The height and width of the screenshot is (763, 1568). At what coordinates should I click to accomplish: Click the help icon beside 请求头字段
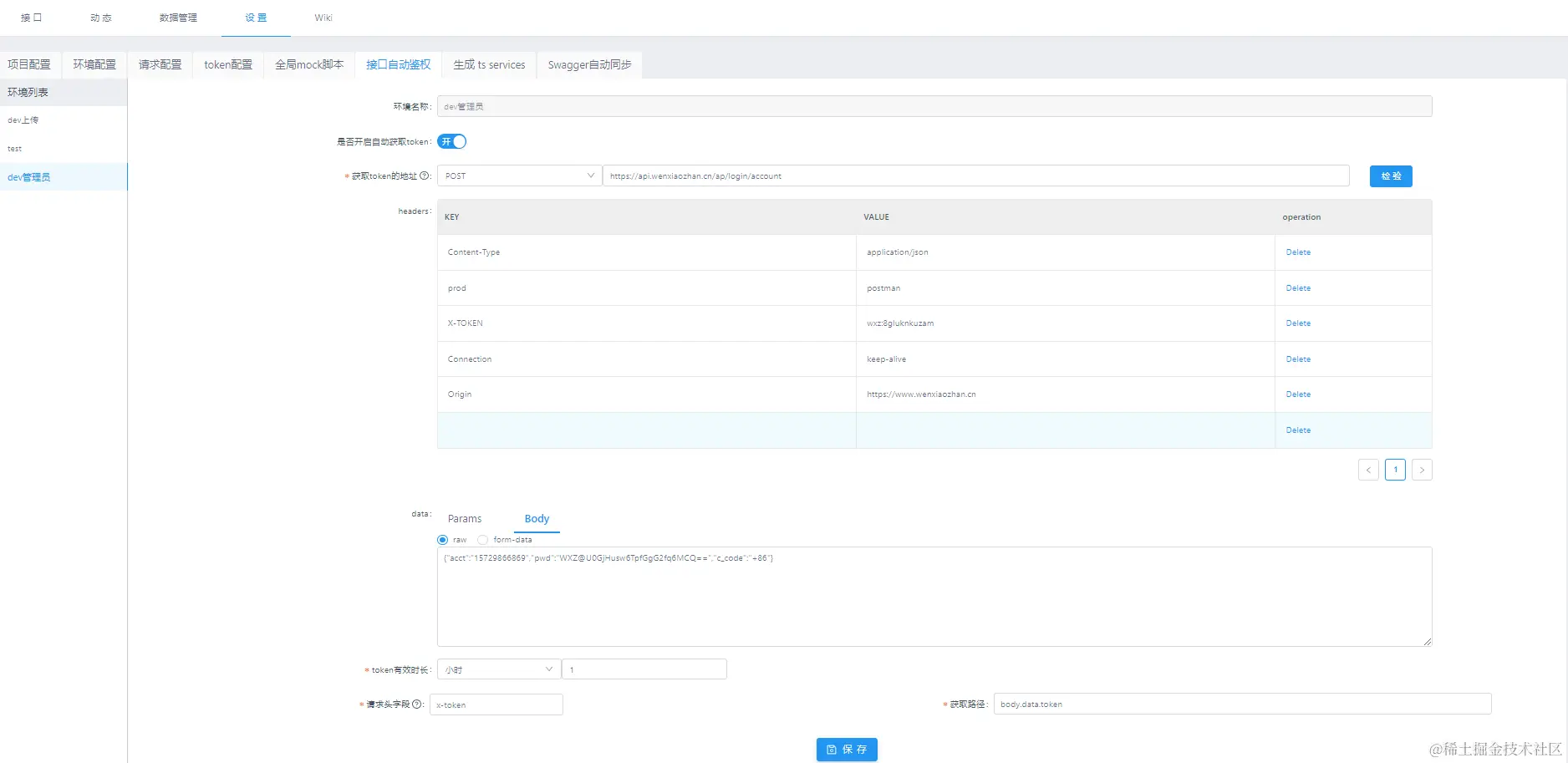417,705
